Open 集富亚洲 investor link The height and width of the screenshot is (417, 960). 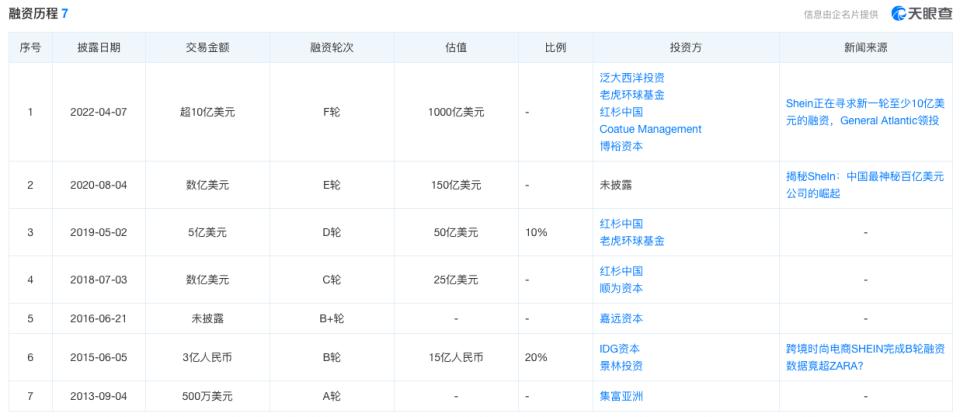pyautogui.click(x=620, y=396)
